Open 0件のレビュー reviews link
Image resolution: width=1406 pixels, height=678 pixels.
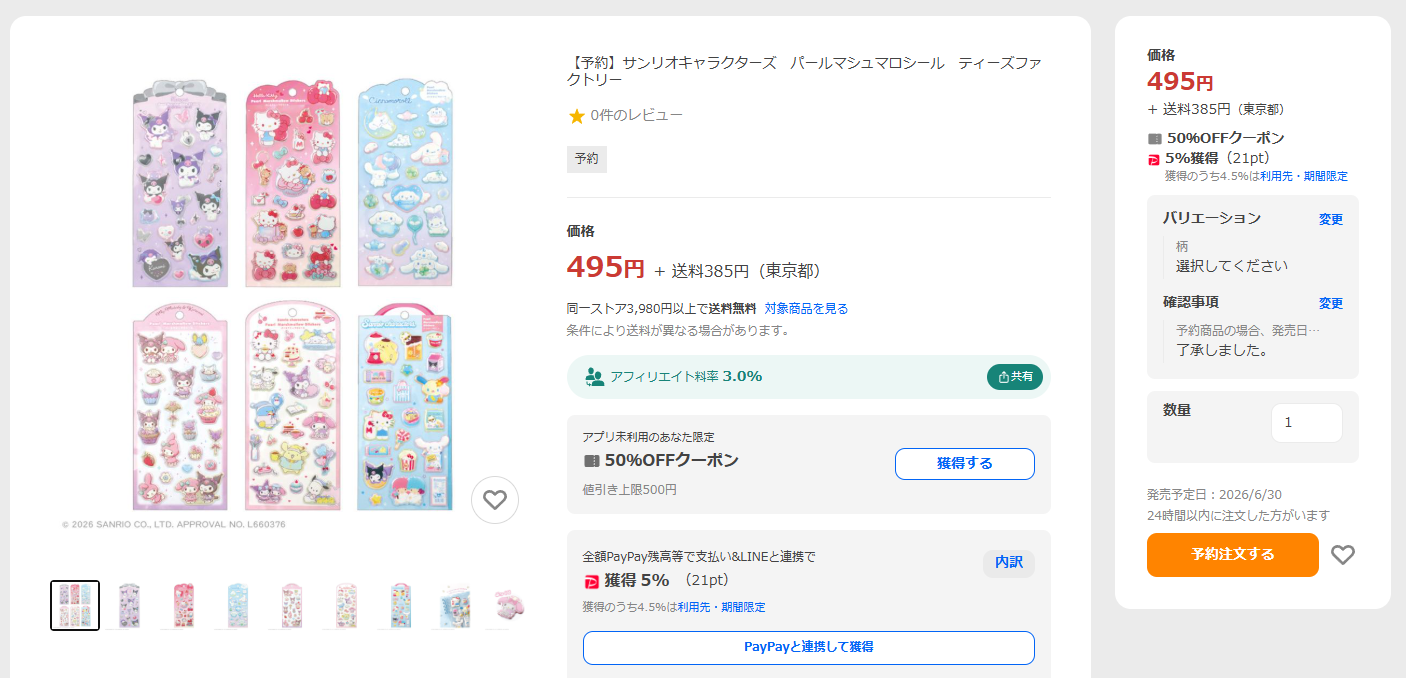click(x=636, y=115)
